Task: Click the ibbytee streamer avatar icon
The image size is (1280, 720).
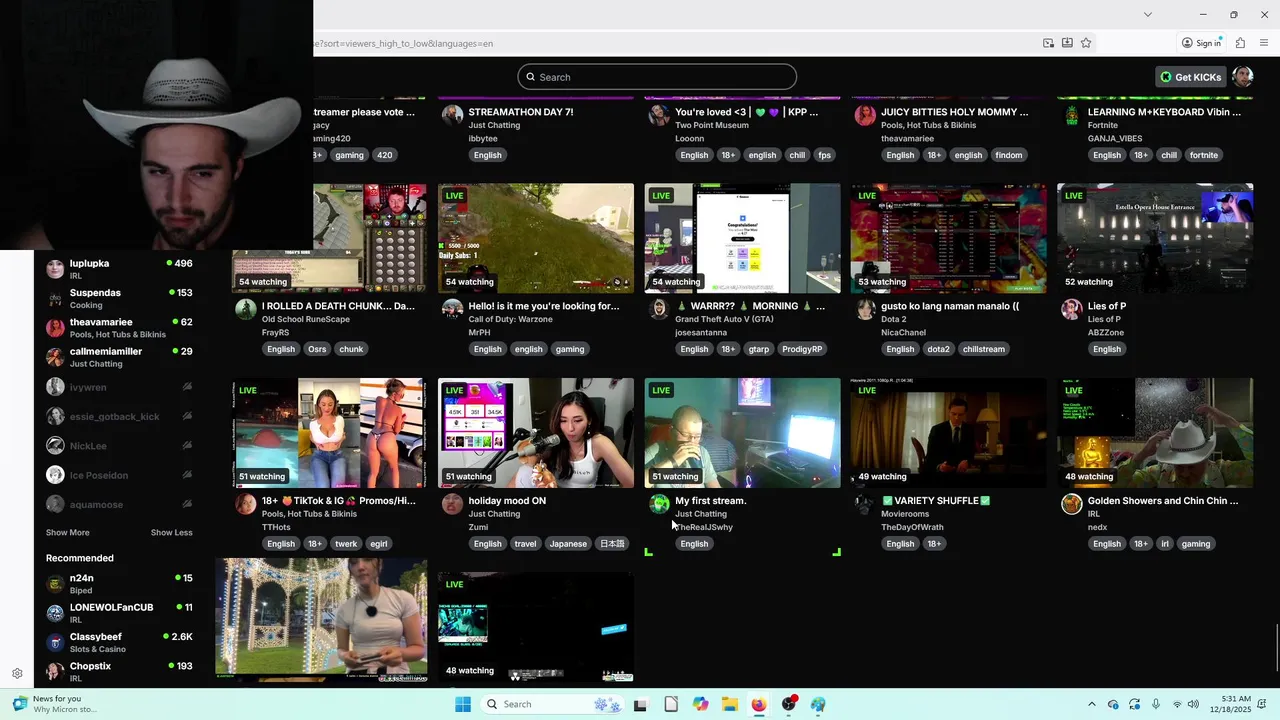Action: click(453, 115)
